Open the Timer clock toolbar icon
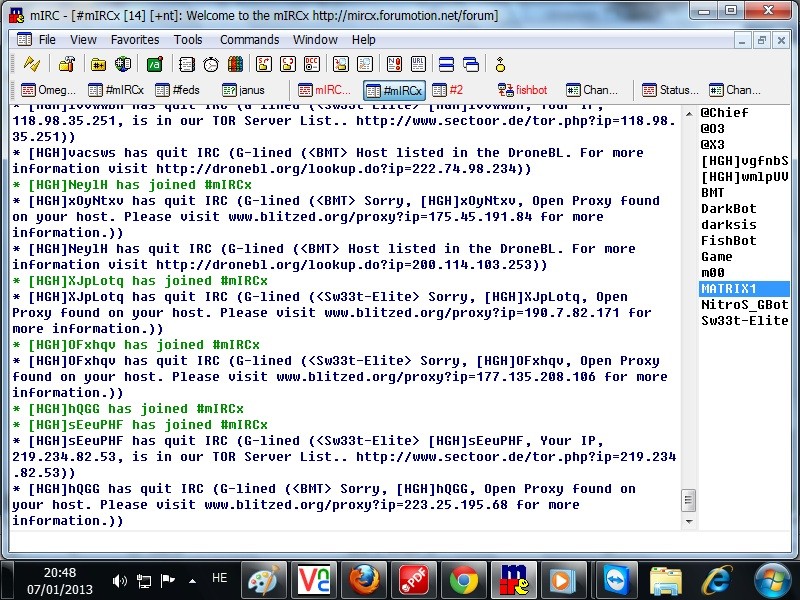This screenshot has width=800, height=600. pos(211,64)
